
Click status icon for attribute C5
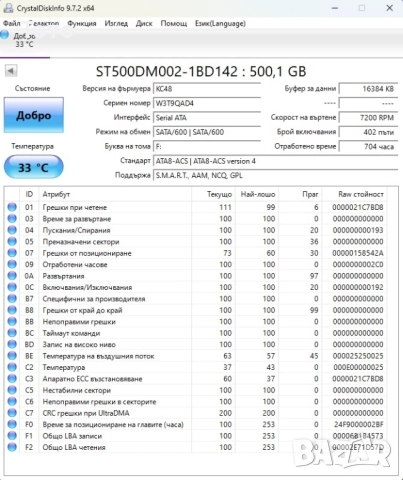pos(12,390)
